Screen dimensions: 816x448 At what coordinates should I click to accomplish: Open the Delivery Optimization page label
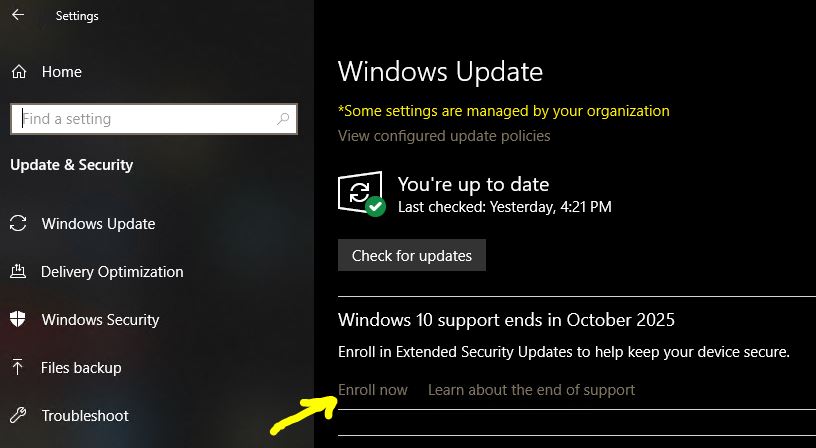[112, 272]
